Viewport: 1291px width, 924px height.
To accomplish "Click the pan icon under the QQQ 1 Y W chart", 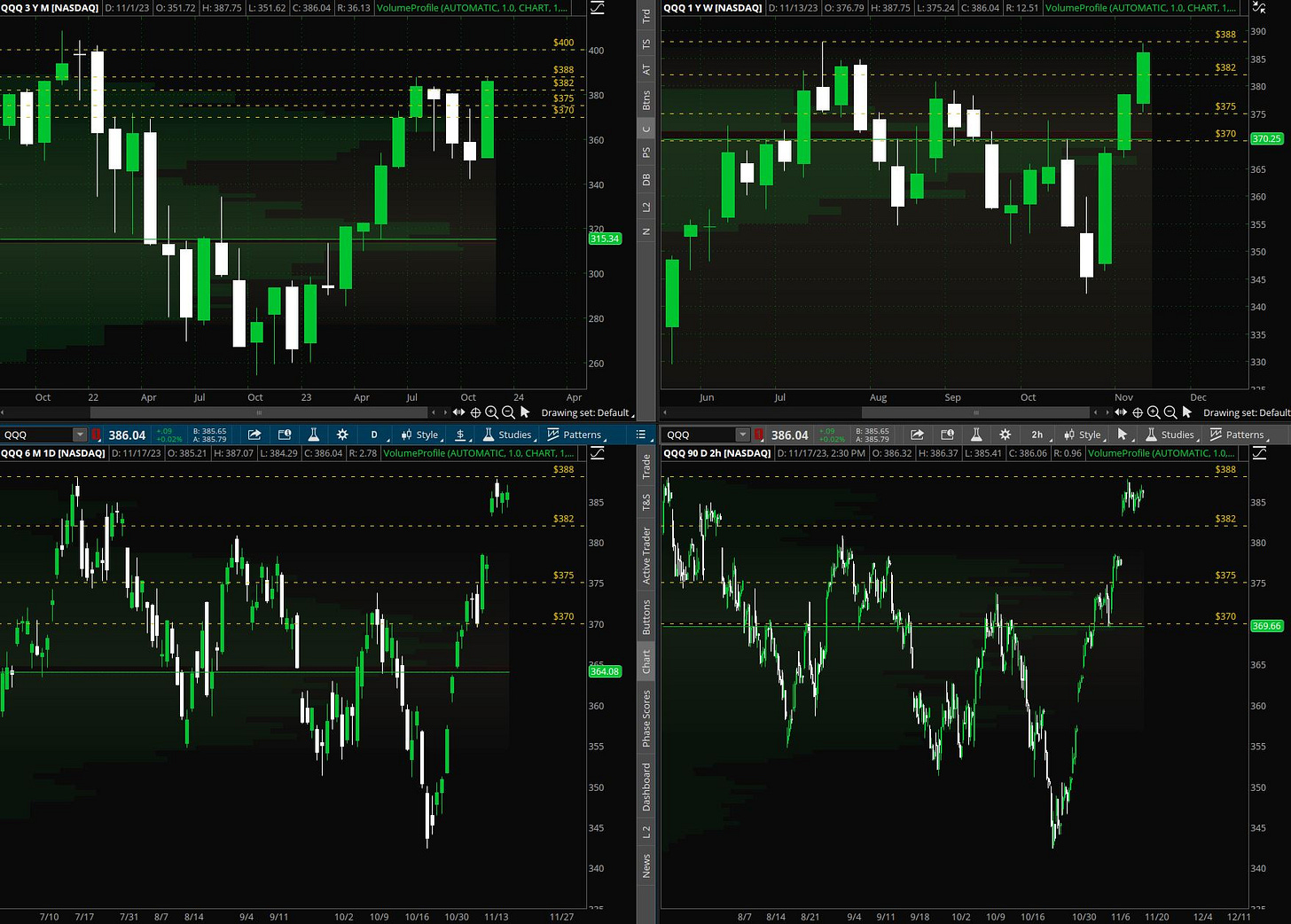I will pyautogui.click(x=1121, y=412).
